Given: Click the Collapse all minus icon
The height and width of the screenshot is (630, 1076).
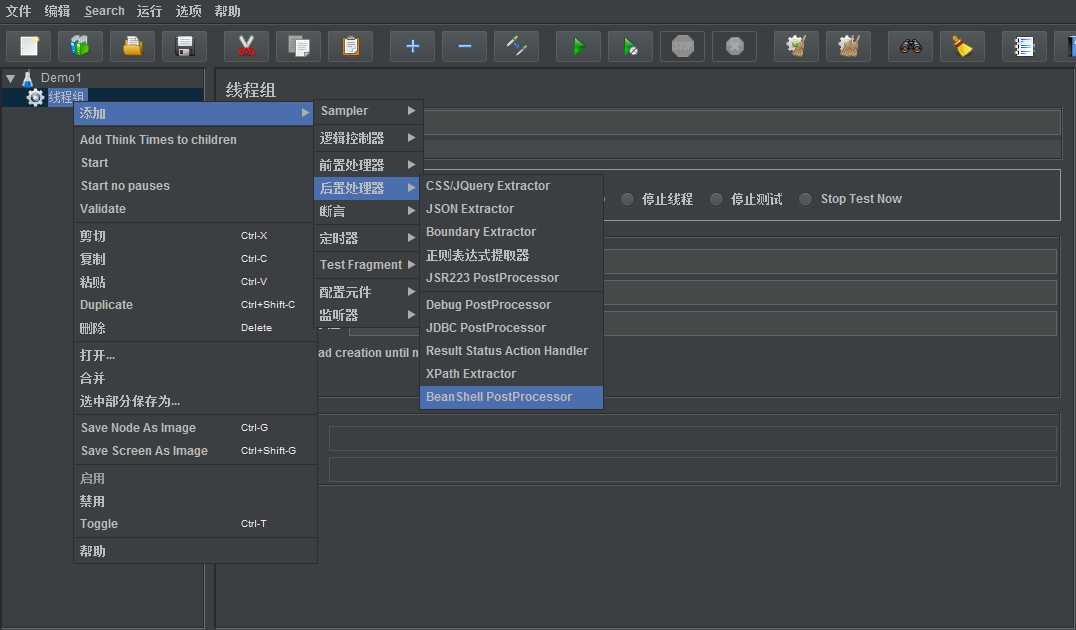Looking at the screenshot, I should 465,46.
